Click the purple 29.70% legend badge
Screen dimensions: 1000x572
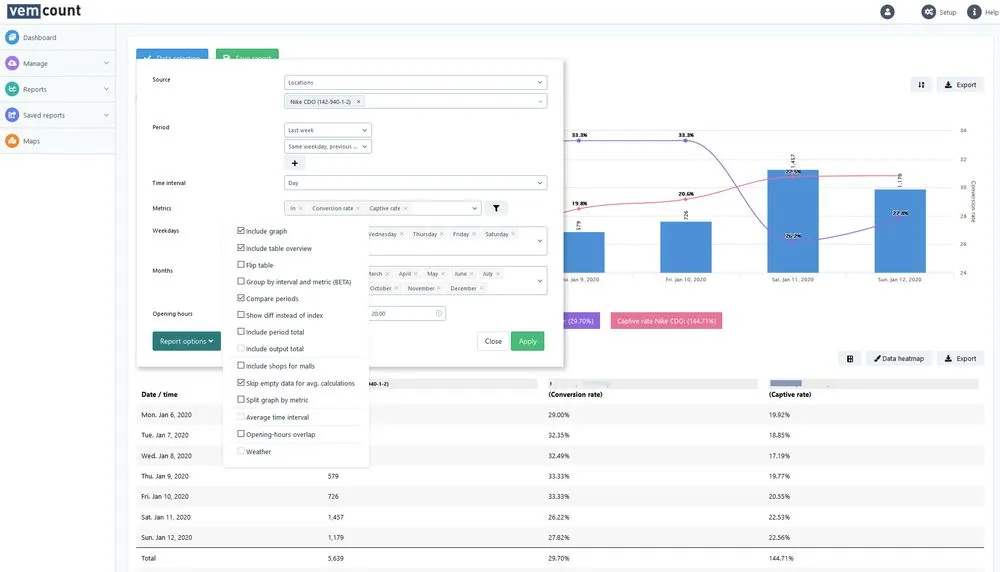click(582, 321)
